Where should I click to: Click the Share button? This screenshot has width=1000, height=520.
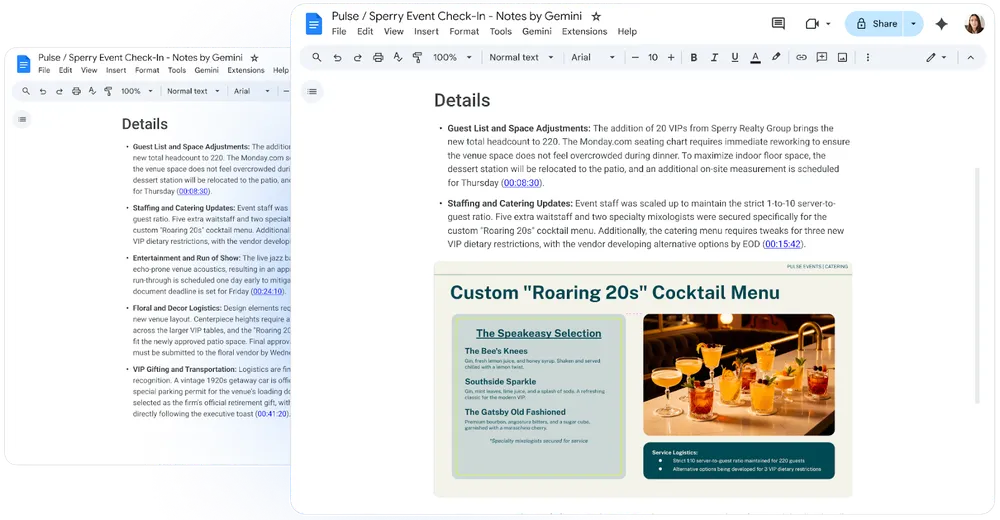(x=876, y=24)
